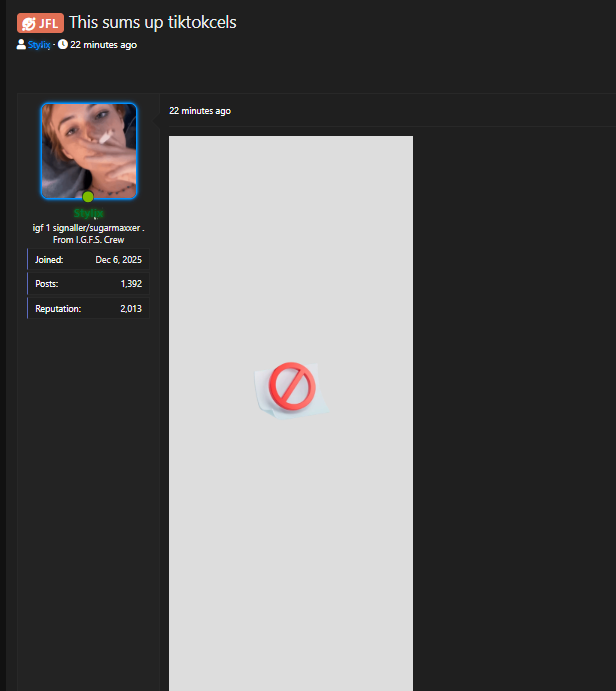This screenshot has width=616, height=691.
Task: Click the blocked media icon in the post
Action: coord(291,390)
